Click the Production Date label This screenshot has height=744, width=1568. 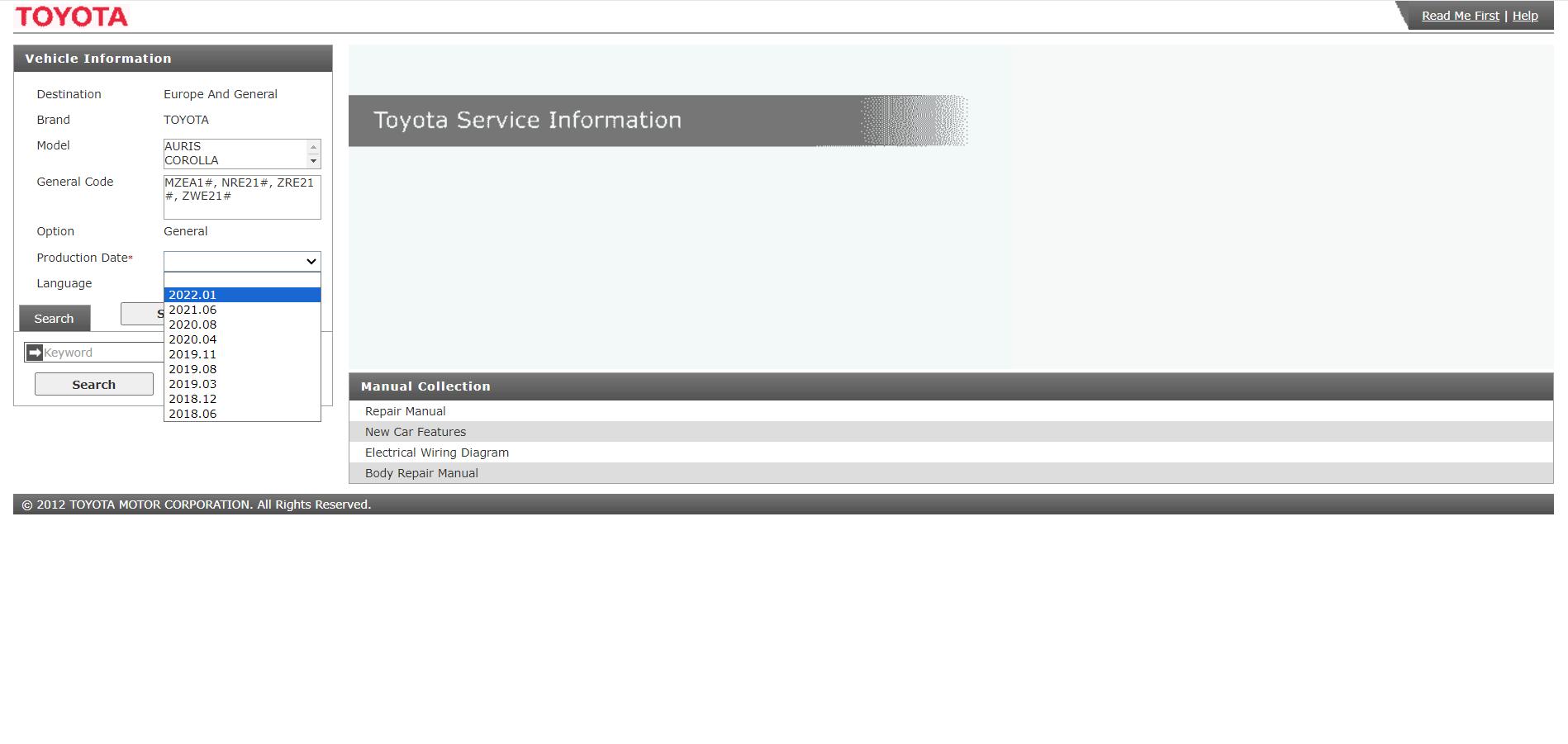(x=83, y=258)
